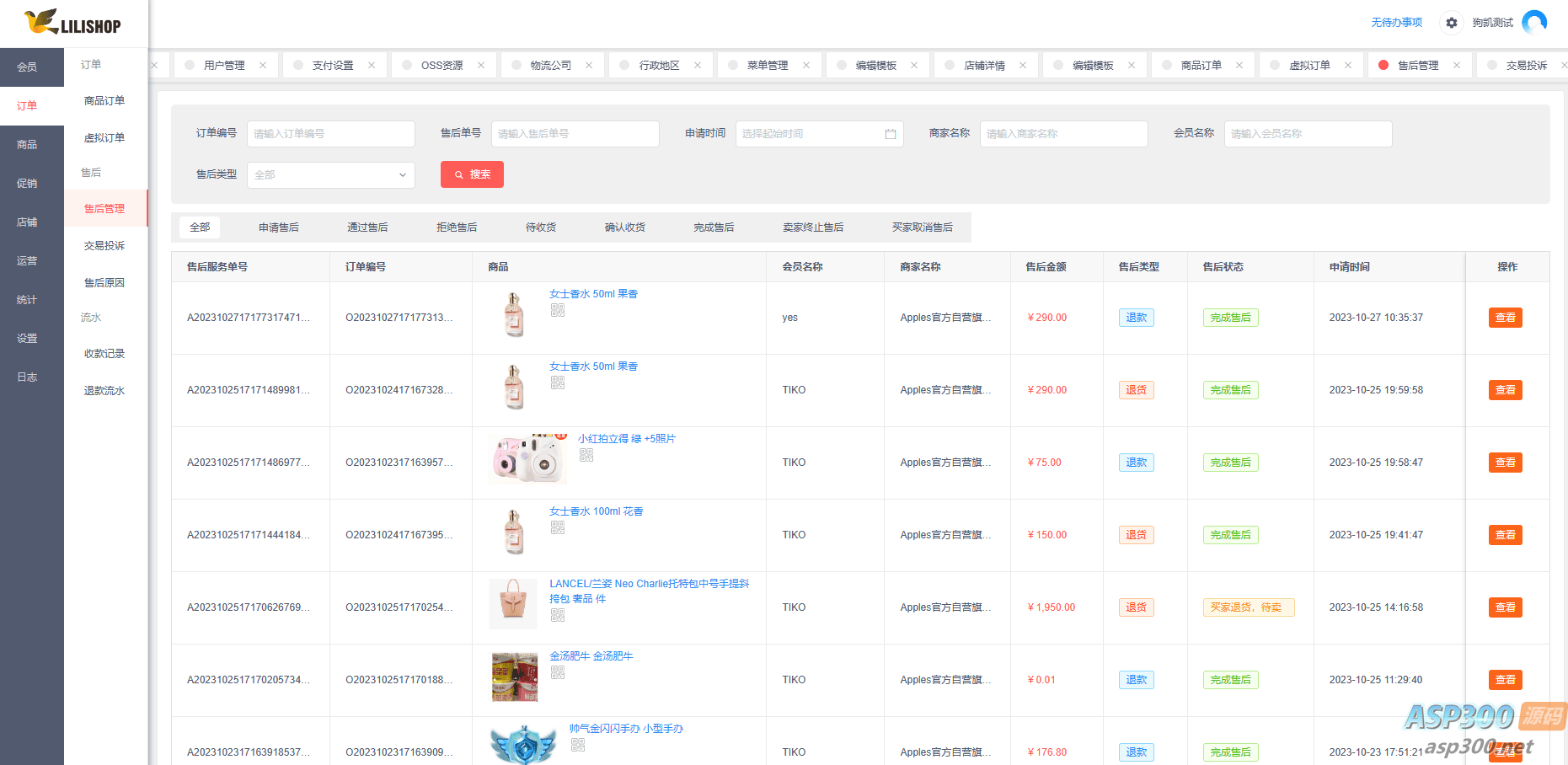The width and height of the screenshot is (1568, 765).
Task: Close the OSS资源 tab
Action: [x=481, y=65]
